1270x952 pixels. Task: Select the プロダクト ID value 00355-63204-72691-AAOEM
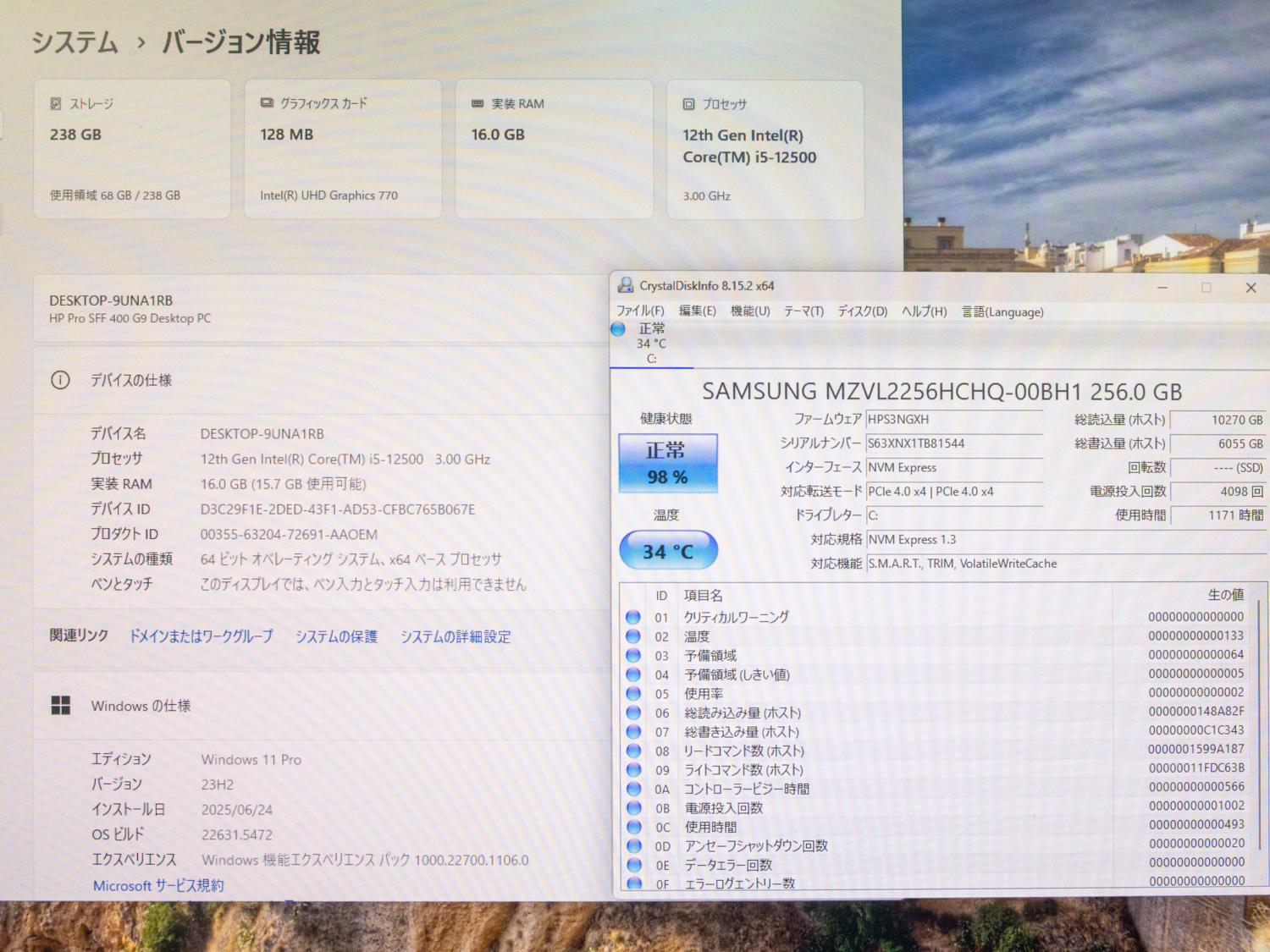tap(289, 534)
